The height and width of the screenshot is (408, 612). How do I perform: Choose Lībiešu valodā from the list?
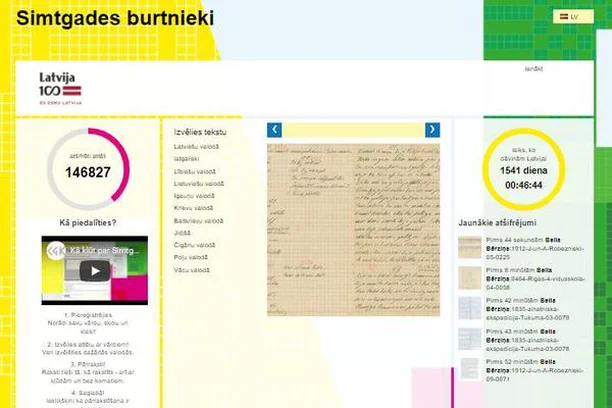(x=194, y=171)
